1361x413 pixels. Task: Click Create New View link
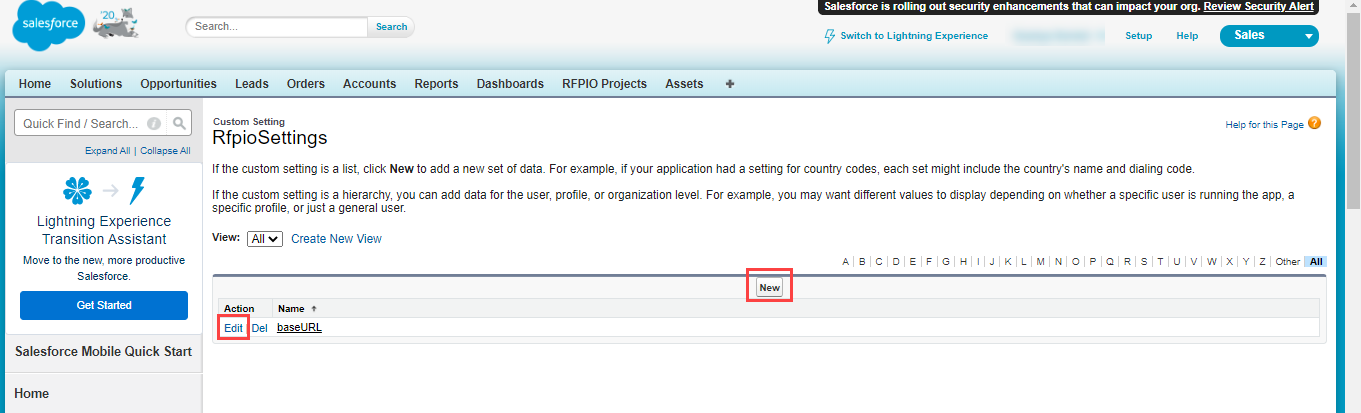point(336,239)
